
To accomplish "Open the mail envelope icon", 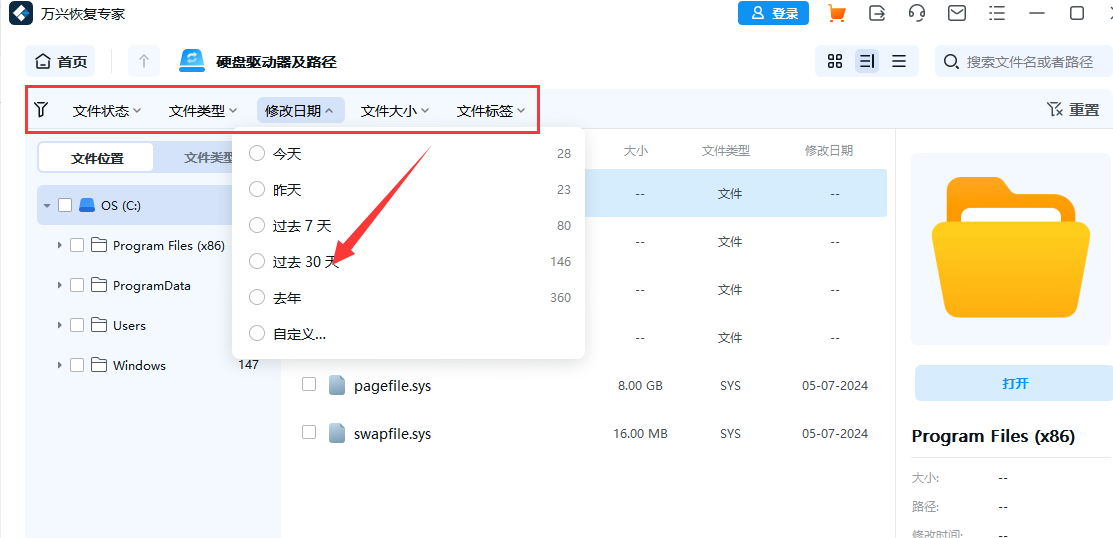I will [x=957, y=13].
